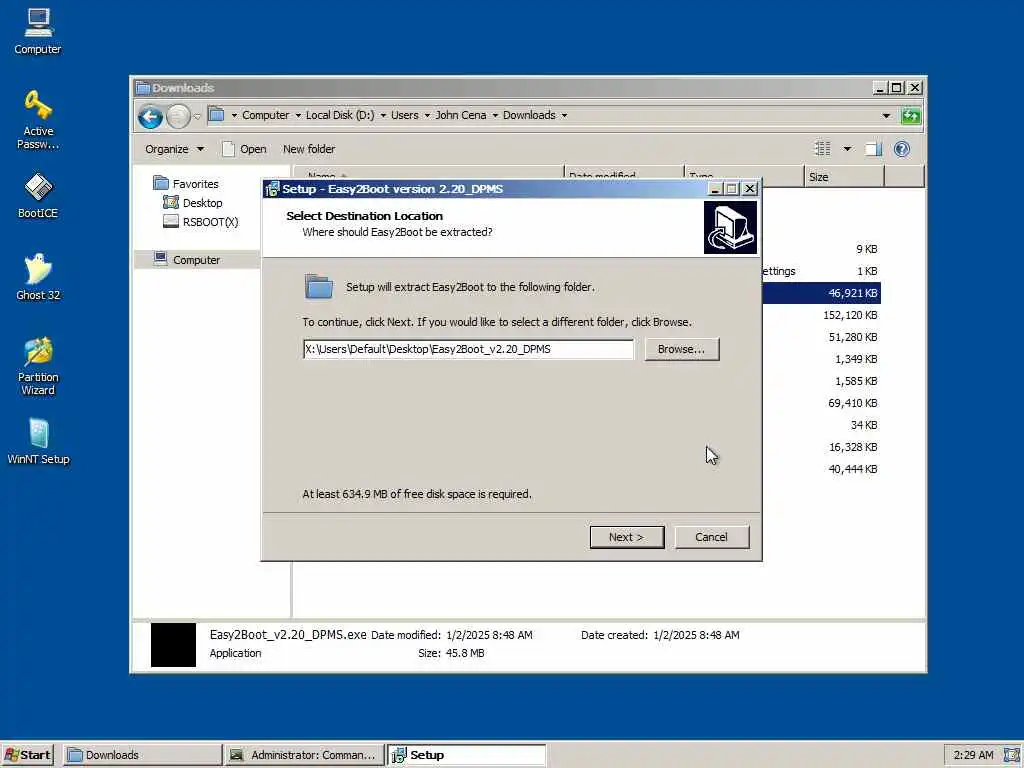This screenshot has width=1024, height=768.
Task: Click the taskbar clock showing 2:29 AM
Action: point(973,755)
